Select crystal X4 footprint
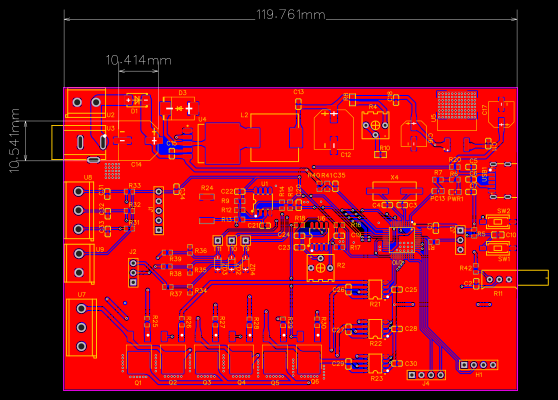 point(394,192)
